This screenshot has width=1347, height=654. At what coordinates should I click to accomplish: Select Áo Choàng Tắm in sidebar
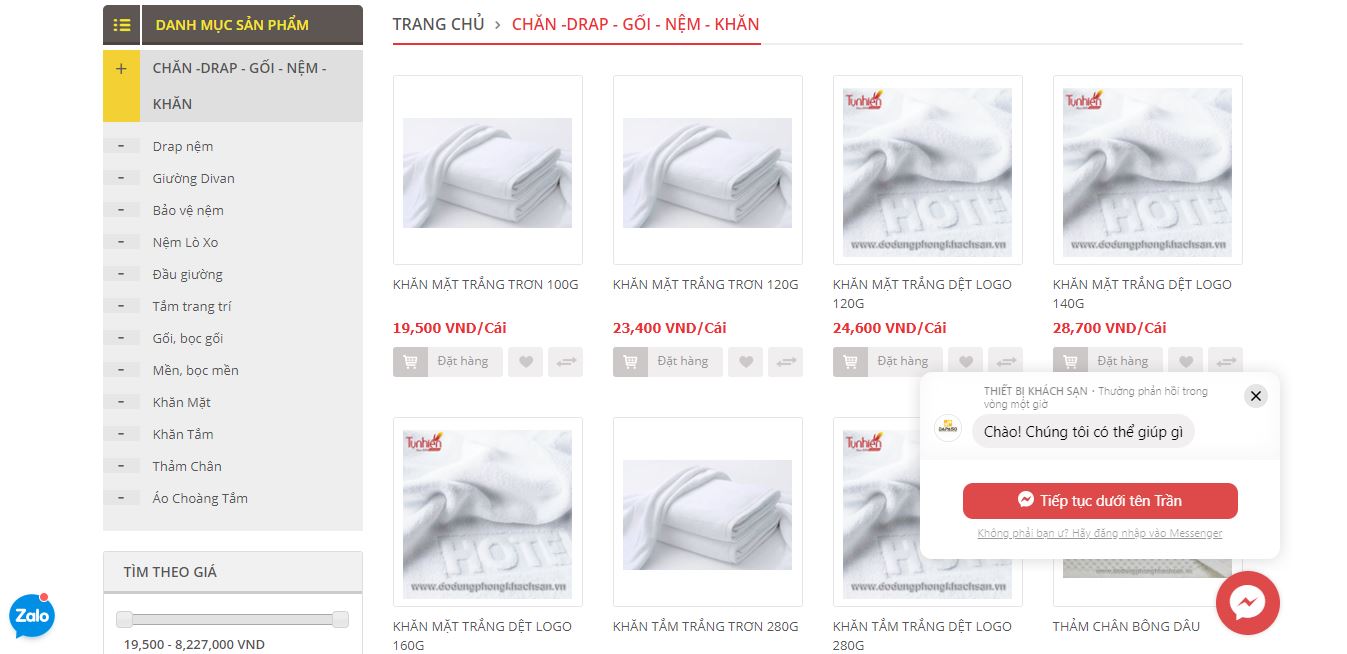(x=200, y=498)
